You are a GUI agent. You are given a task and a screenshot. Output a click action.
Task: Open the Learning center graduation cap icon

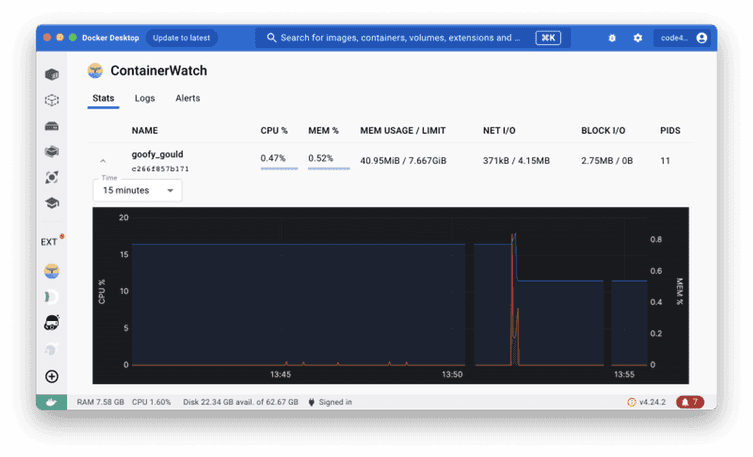coord(52,203)
